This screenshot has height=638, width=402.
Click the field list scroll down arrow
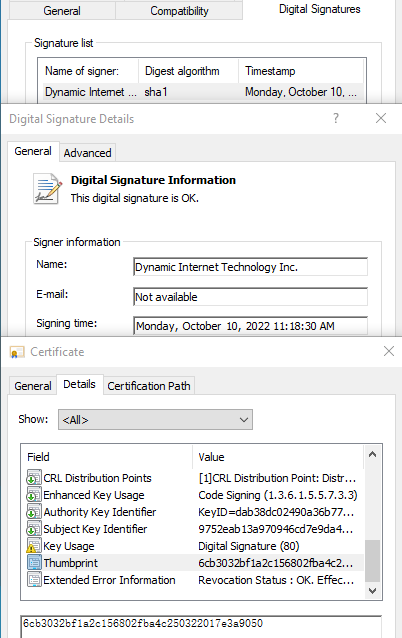372,590
